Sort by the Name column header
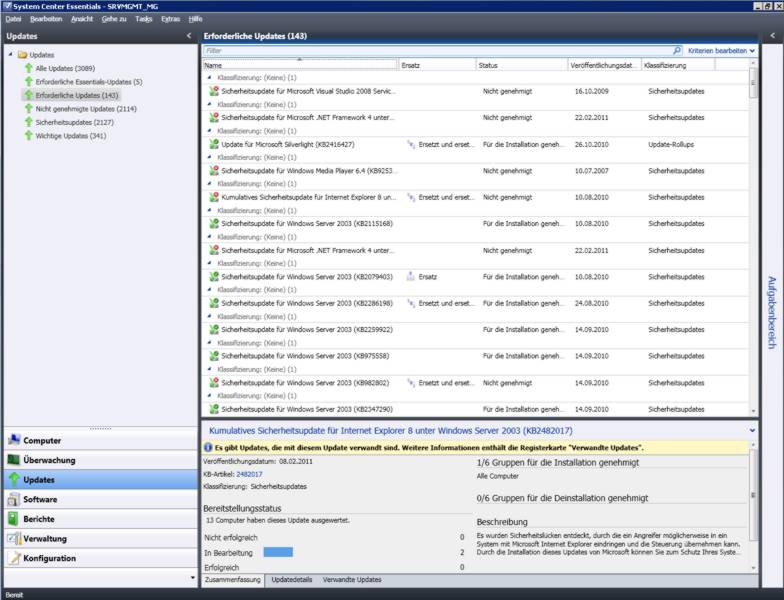The height and width of the screenshot is (600, 784). 300,65
